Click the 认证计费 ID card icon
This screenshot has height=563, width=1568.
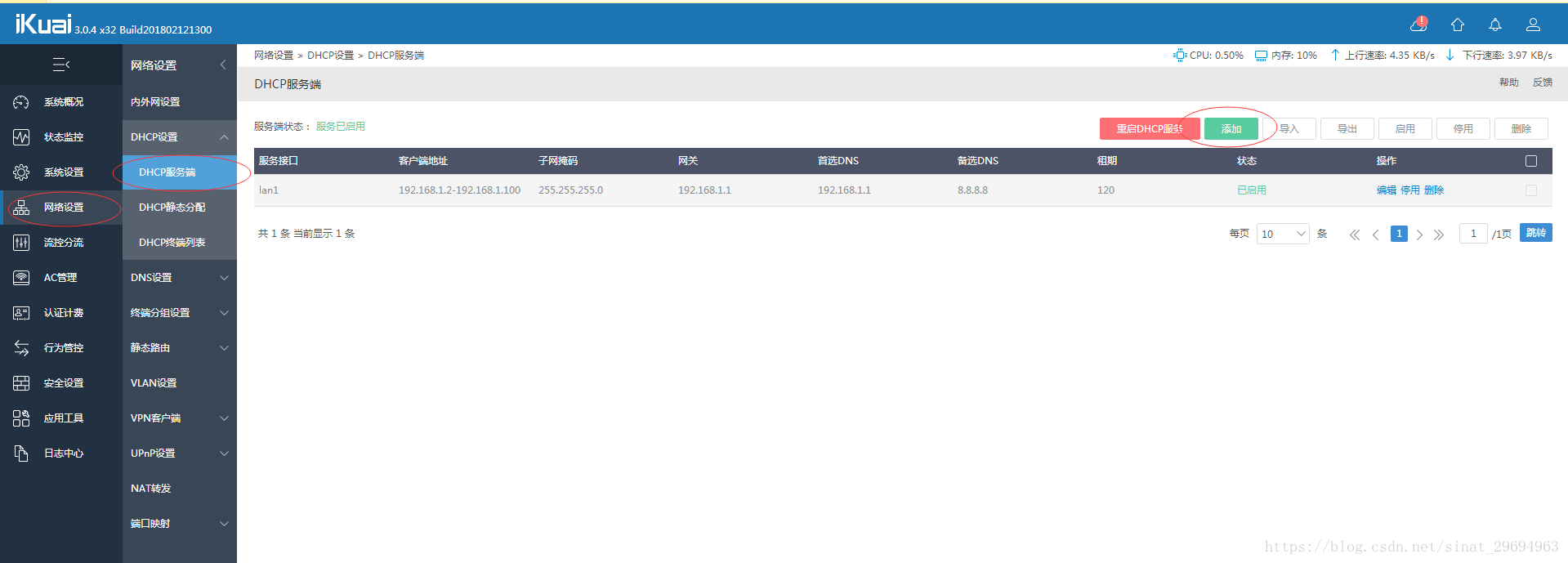coord(21,313)
